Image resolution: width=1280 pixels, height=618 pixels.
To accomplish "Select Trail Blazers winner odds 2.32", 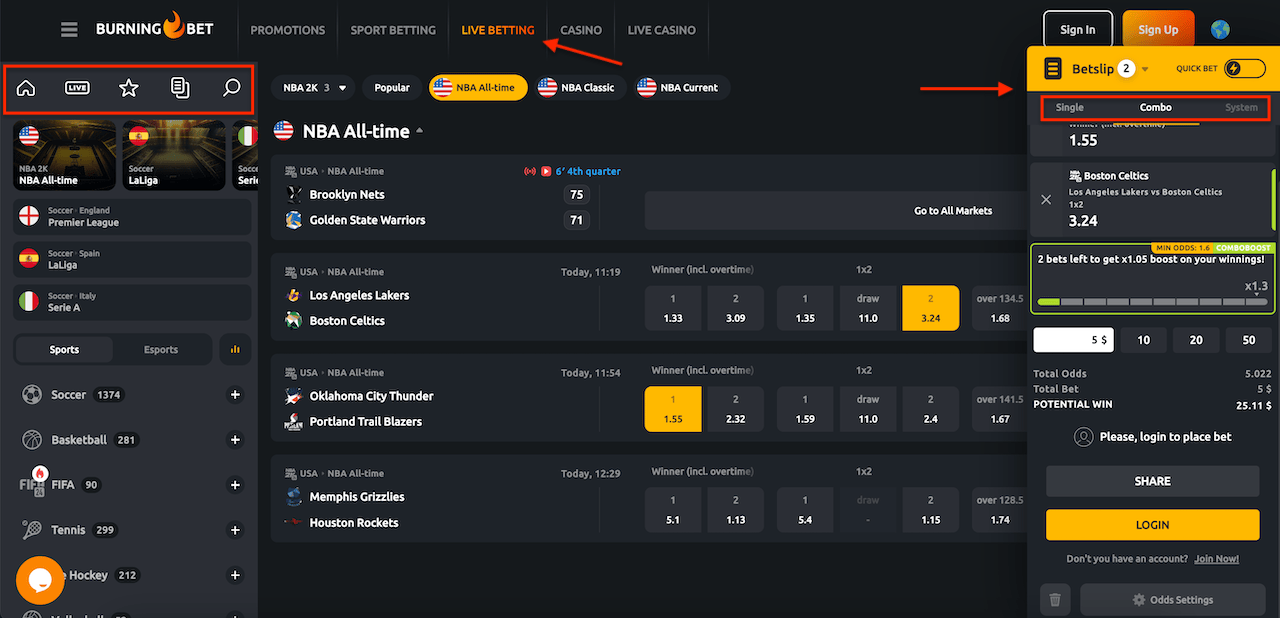I will pyautogui.click(x=736, y=409).
